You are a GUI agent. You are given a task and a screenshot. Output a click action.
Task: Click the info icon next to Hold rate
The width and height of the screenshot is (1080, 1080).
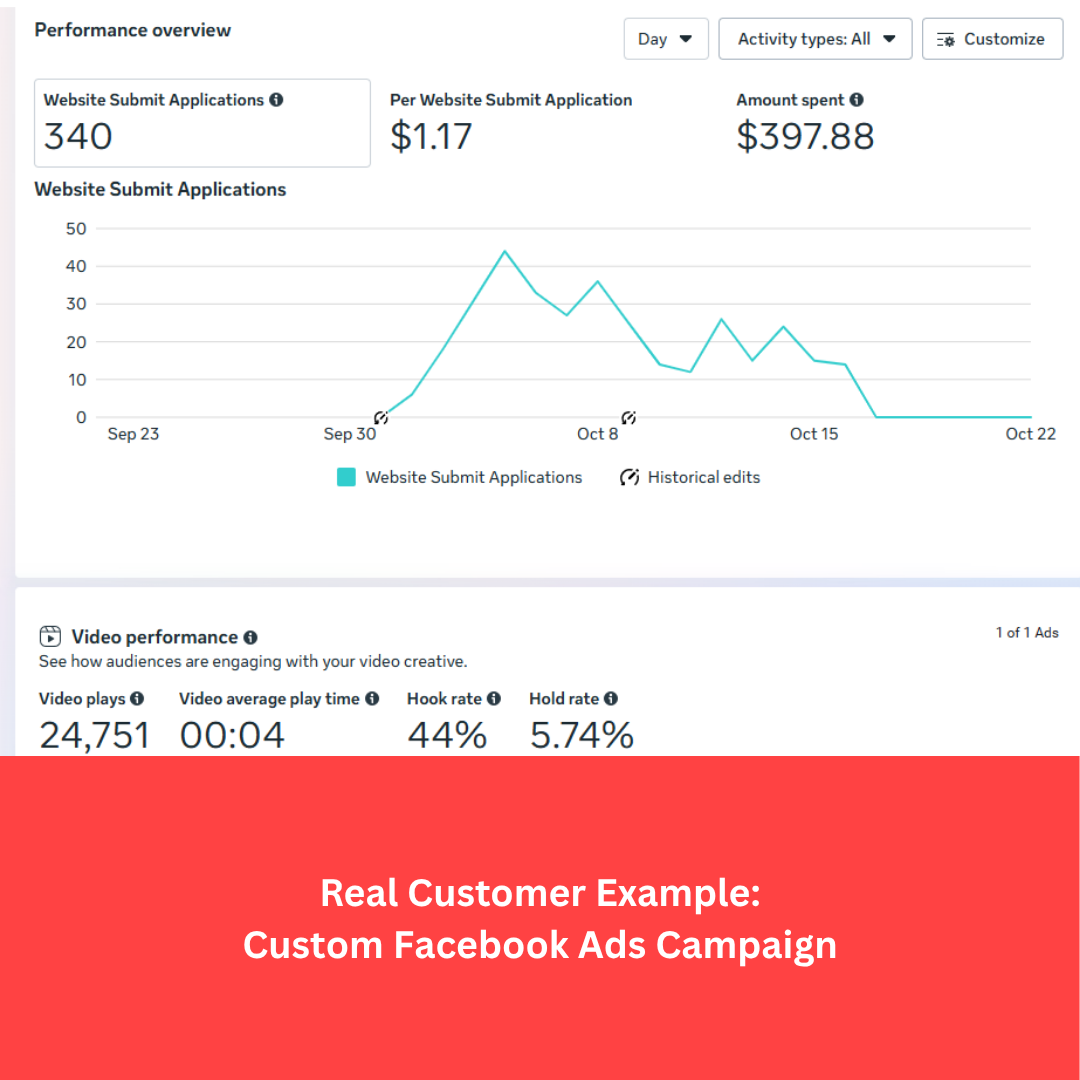click(610, 698)
